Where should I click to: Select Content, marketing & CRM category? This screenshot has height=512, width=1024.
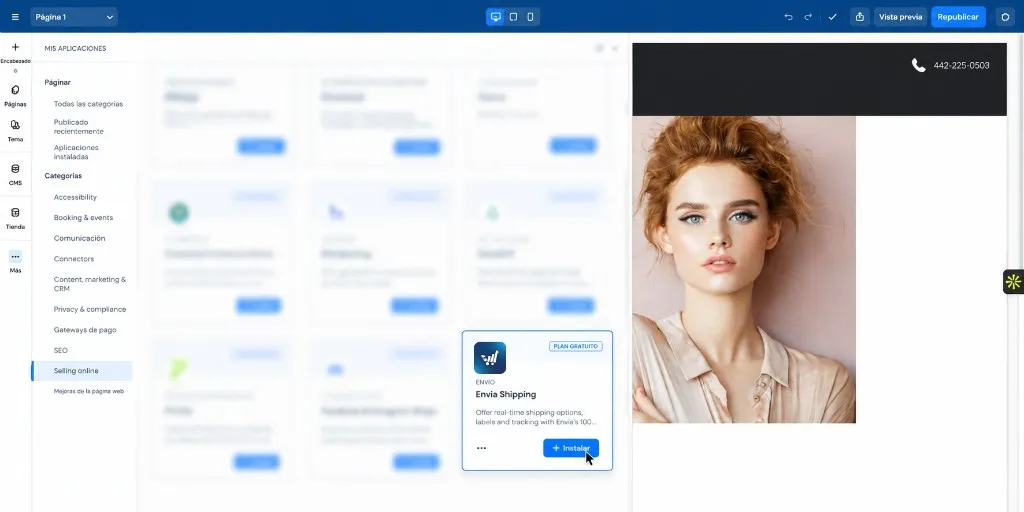coord(90,283)
